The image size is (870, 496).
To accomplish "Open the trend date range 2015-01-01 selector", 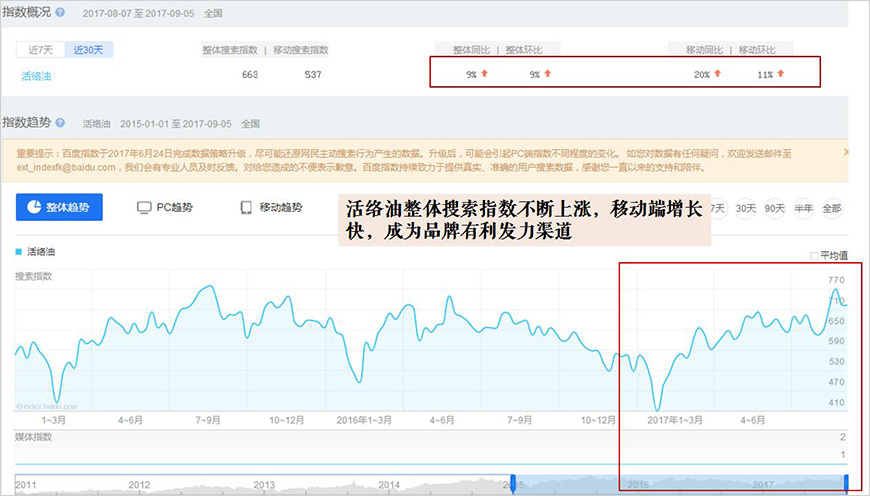I will click(x=175, y=123).
